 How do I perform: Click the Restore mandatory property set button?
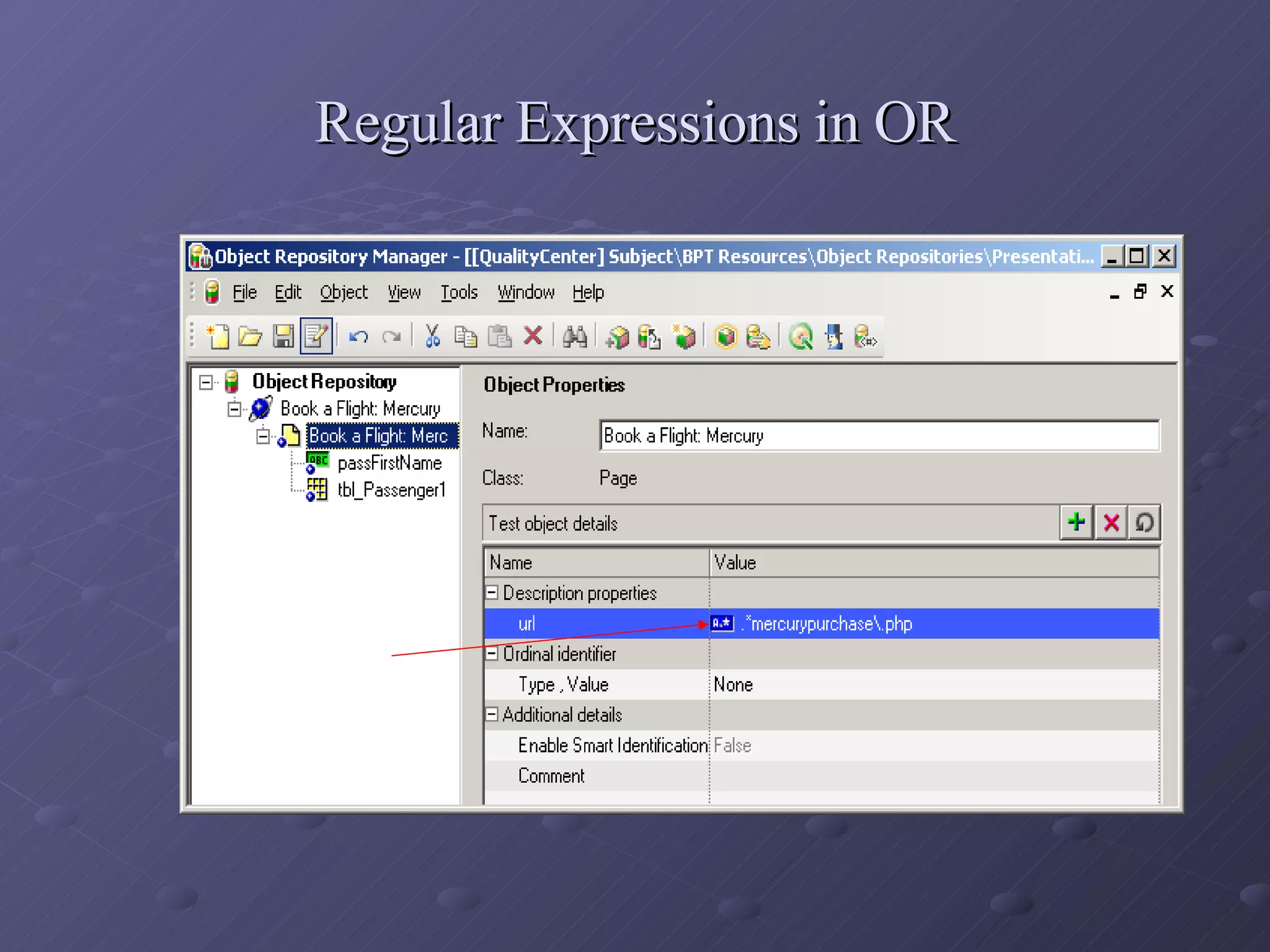(1144, 522)
